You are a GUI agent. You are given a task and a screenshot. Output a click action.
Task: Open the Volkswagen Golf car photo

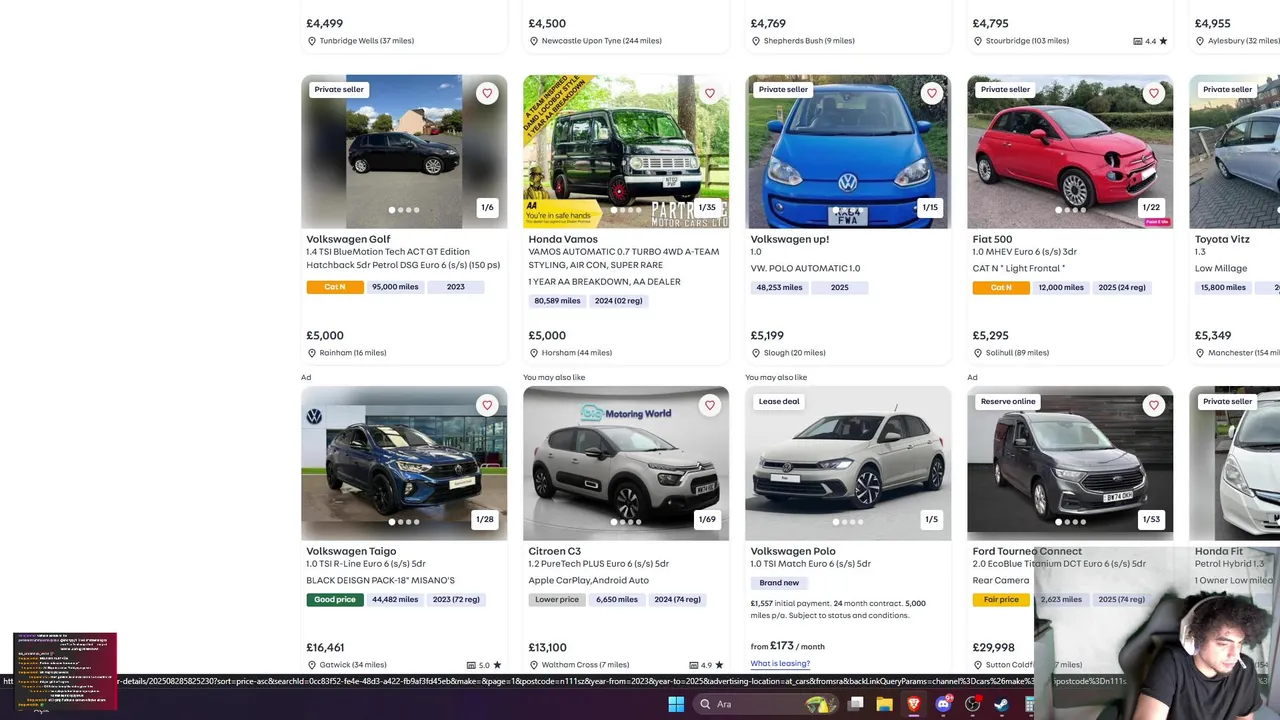click(404, 151)
